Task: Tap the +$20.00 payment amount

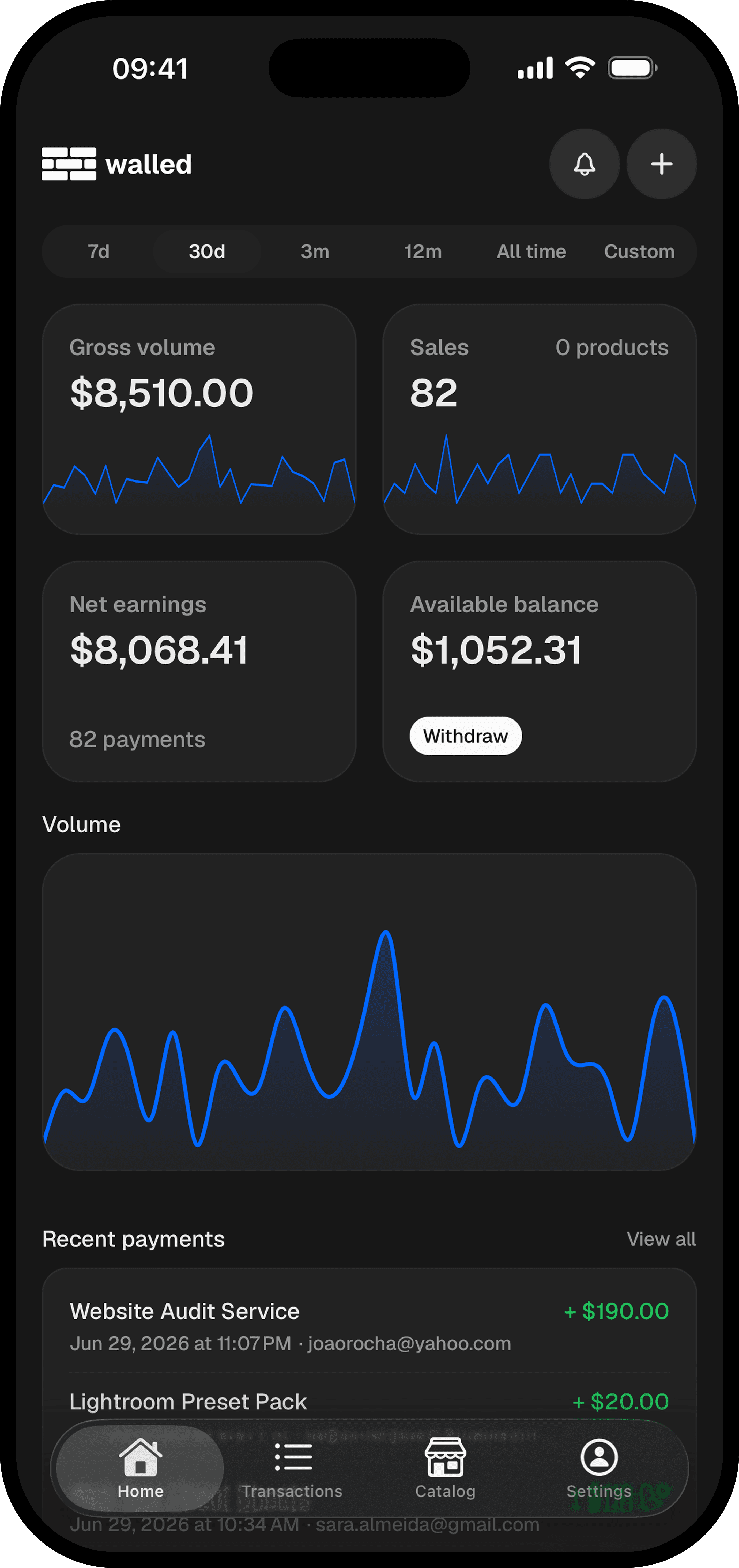Action: click(621, 1402)
